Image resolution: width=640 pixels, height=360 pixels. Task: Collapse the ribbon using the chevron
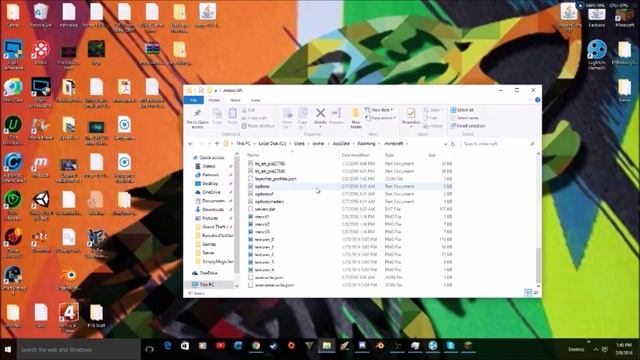530,100
